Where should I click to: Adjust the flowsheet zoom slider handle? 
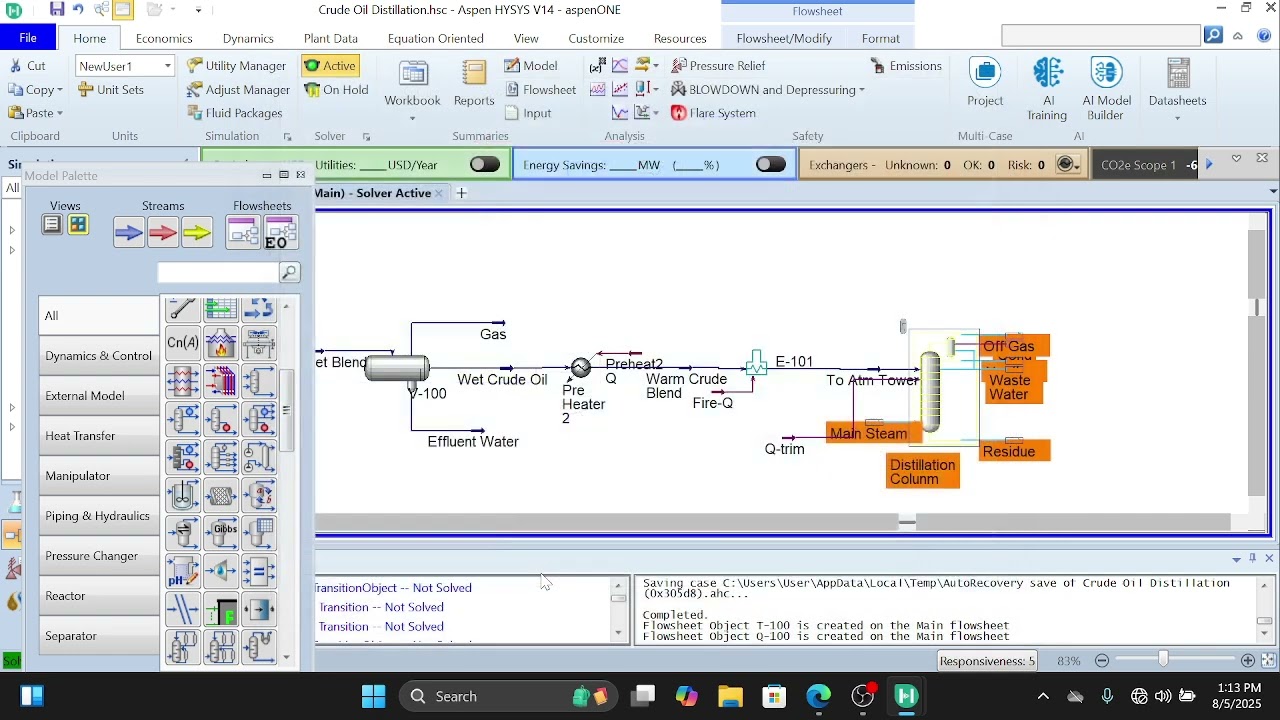click(x=1163, y=660)
